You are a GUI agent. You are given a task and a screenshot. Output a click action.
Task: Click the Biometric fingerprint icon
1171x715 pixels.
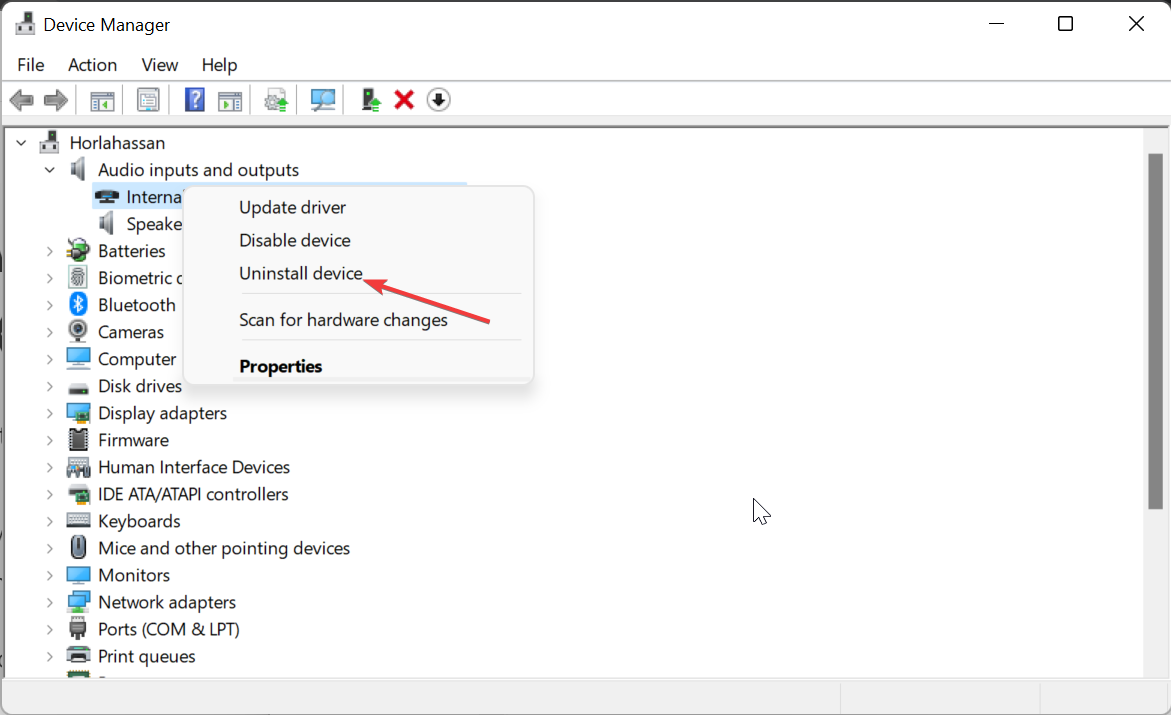click(x=78, y=277)
